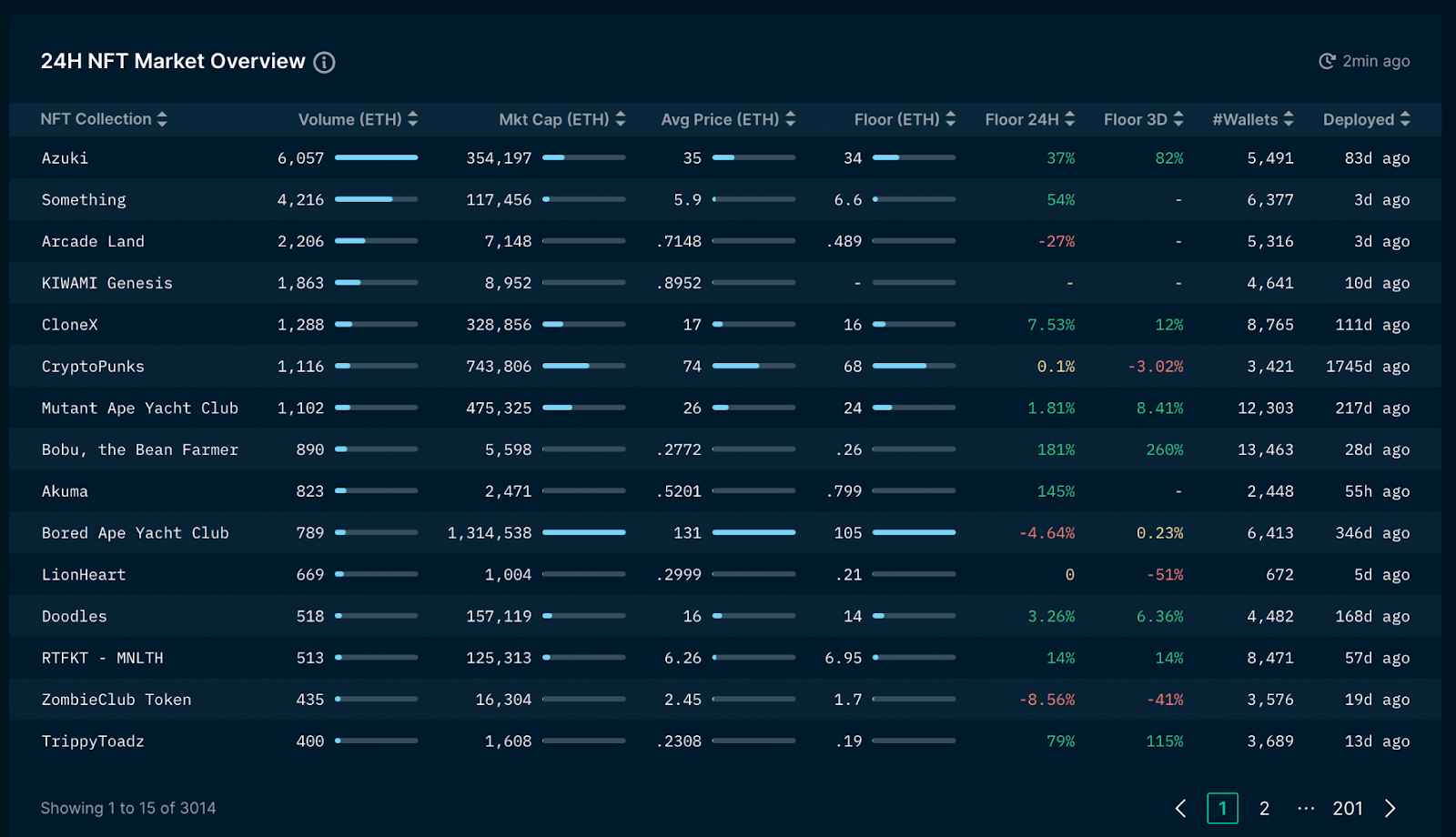This screenshot has width=1456, height=837.
Task: Click market cap value 1,314,538
Action: (490, 533)
